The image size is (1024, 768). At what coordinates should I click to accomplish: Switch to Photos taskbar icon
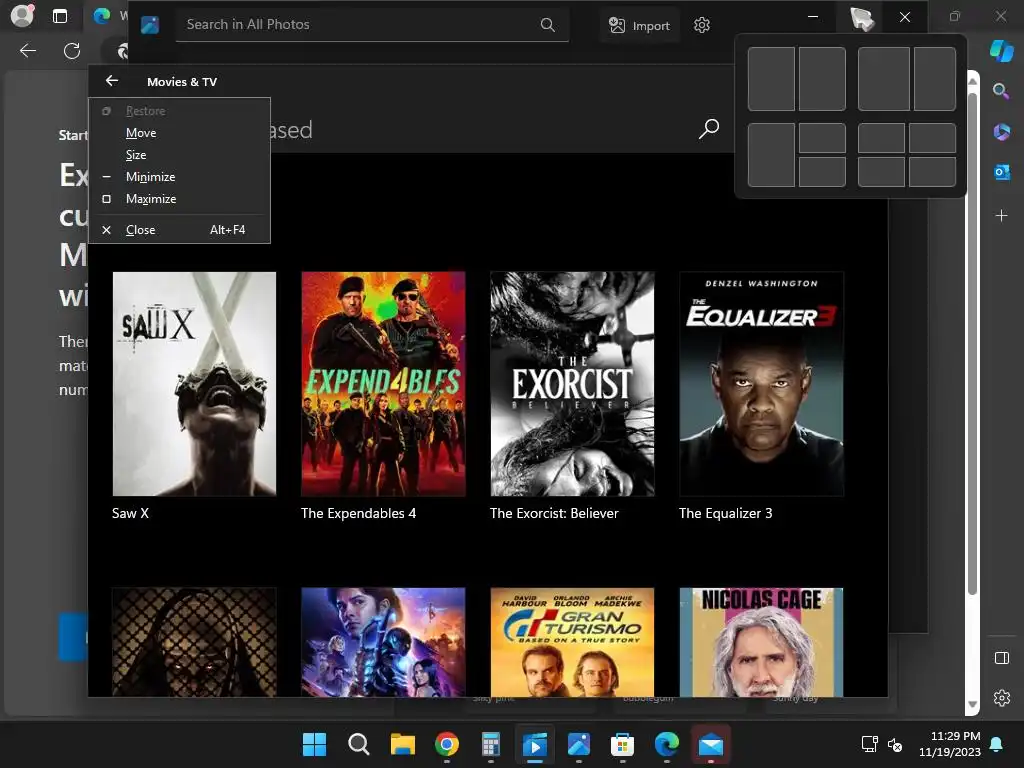pos(579,744)
